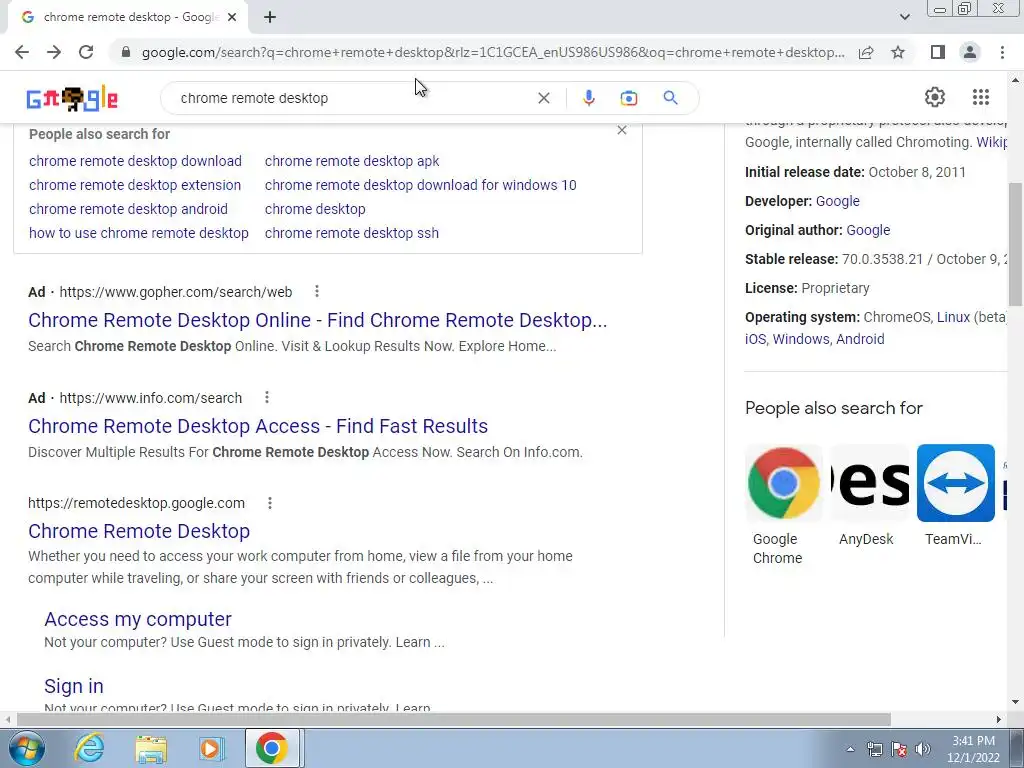
Task: Open the Chrome profile avatar
Action: click(x=970, y=52)
